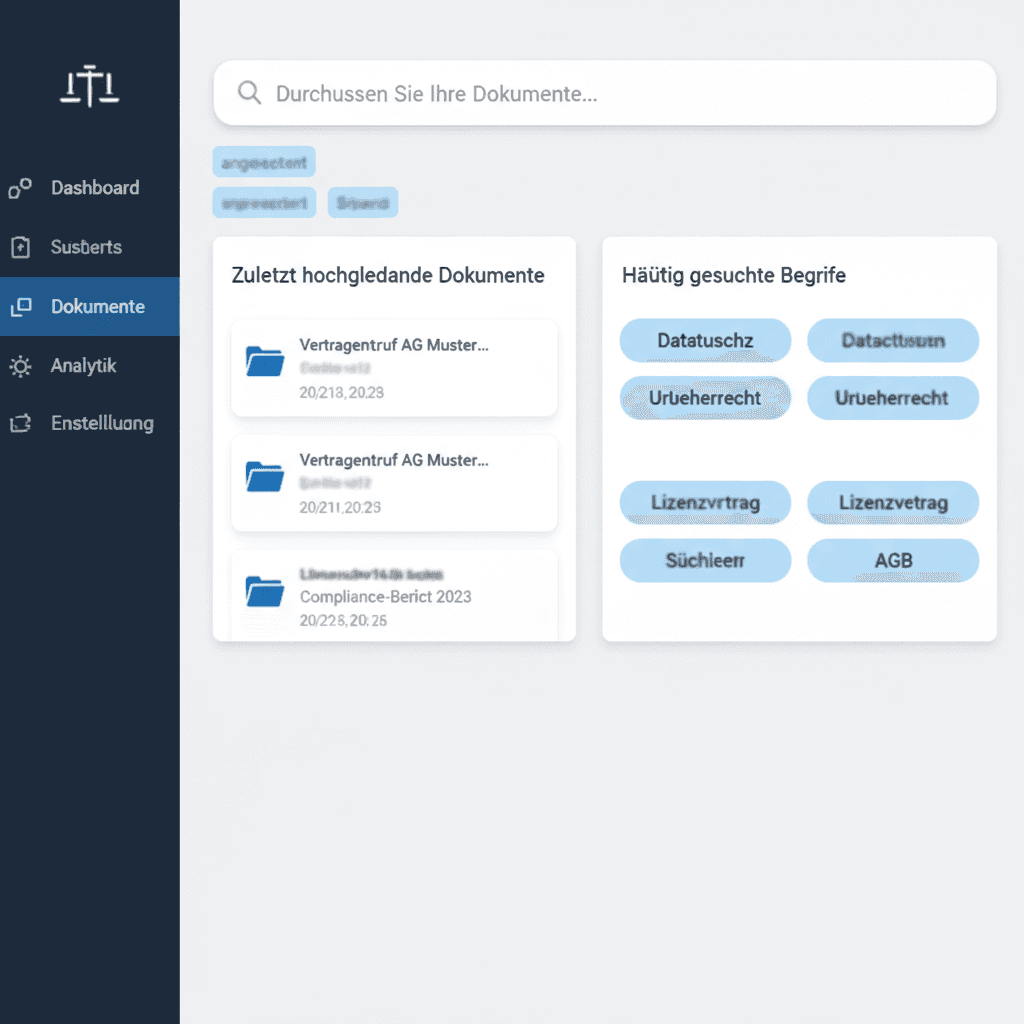Click the Zuletzt hochgledande Dokumente heading

[388, 275]
